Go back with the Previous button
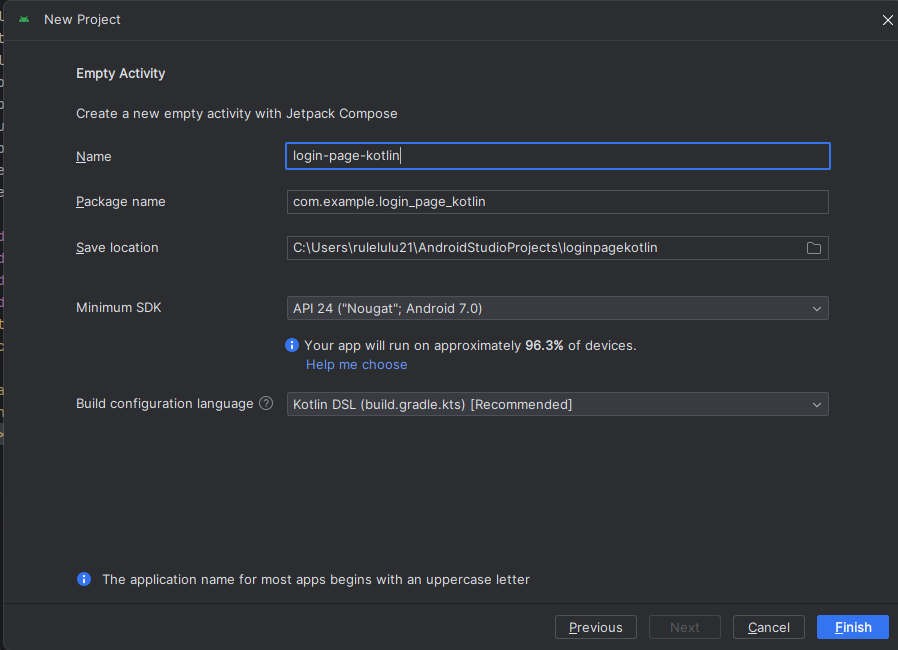The image size is (898, 650). coord(595,627)
